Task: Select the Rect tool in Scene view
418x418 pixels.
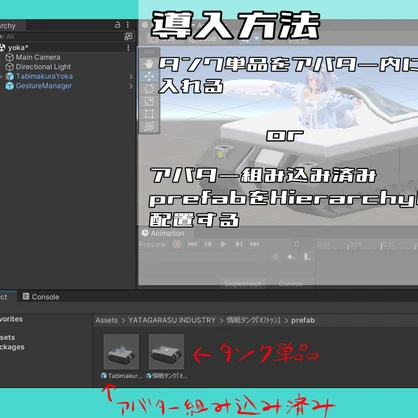Action: [x=149, y=114]
